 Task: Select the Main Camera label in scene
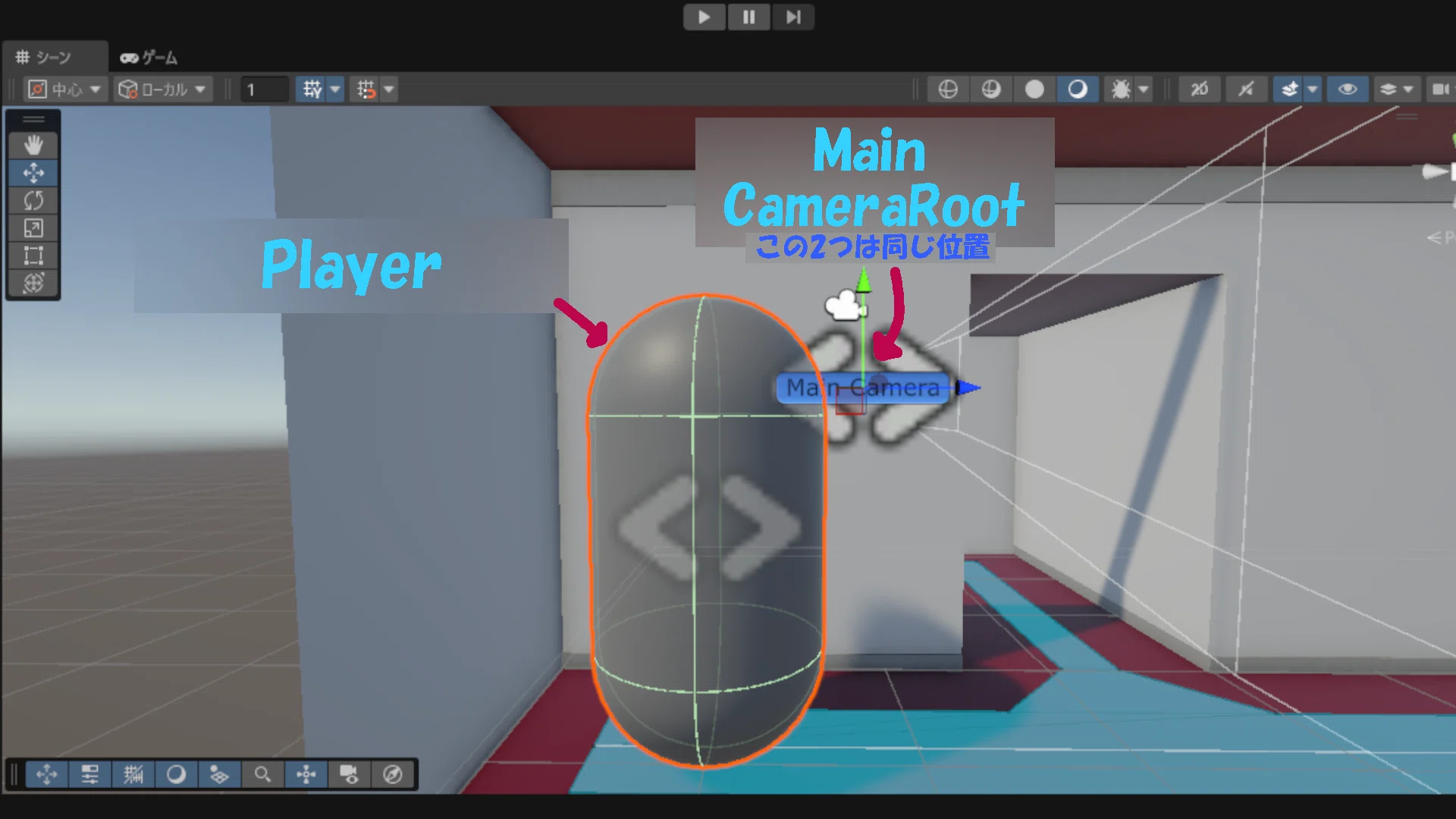(863, 388)
